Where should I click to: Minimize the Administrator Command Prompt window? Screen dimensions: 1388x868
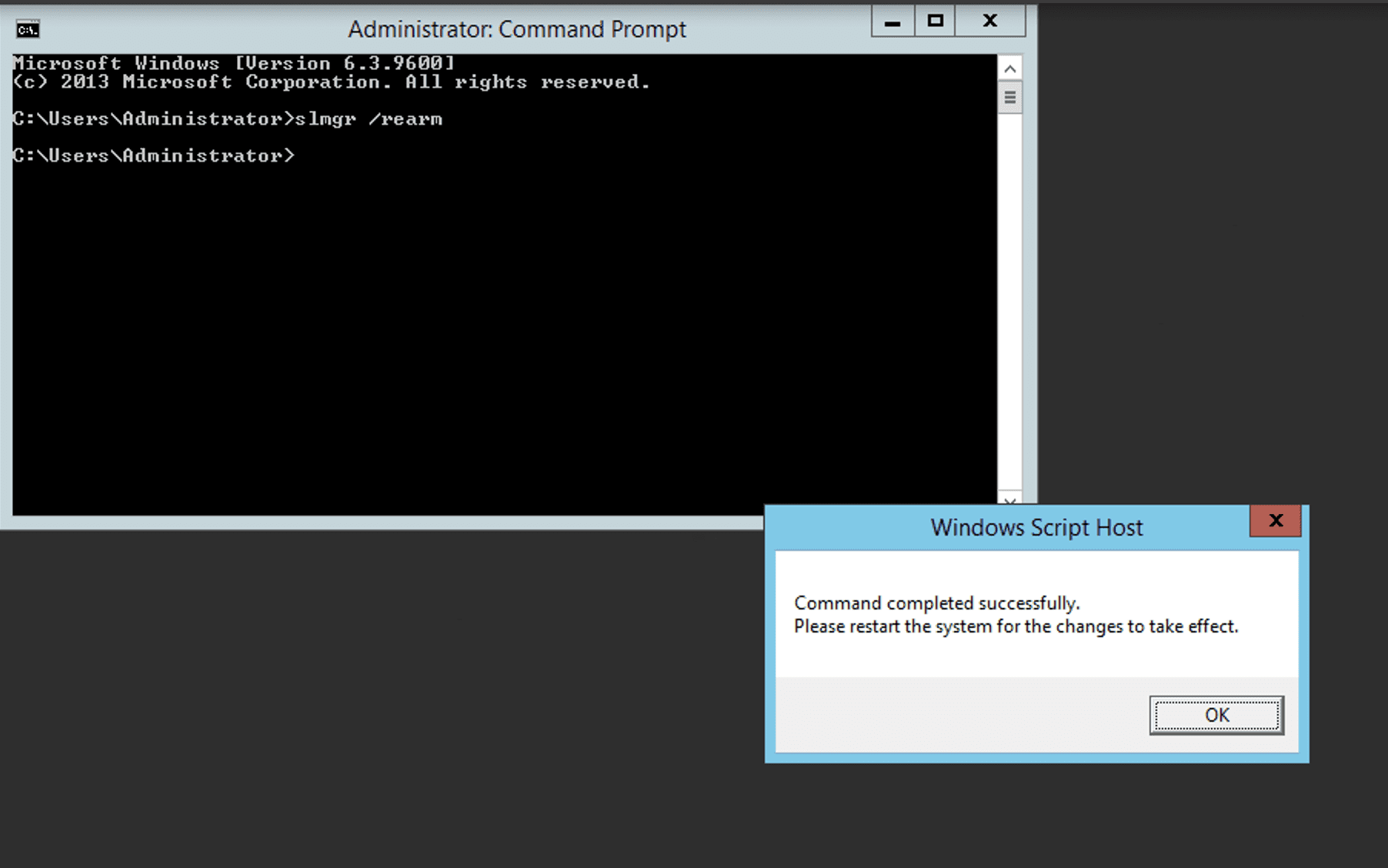pos(893,22)
